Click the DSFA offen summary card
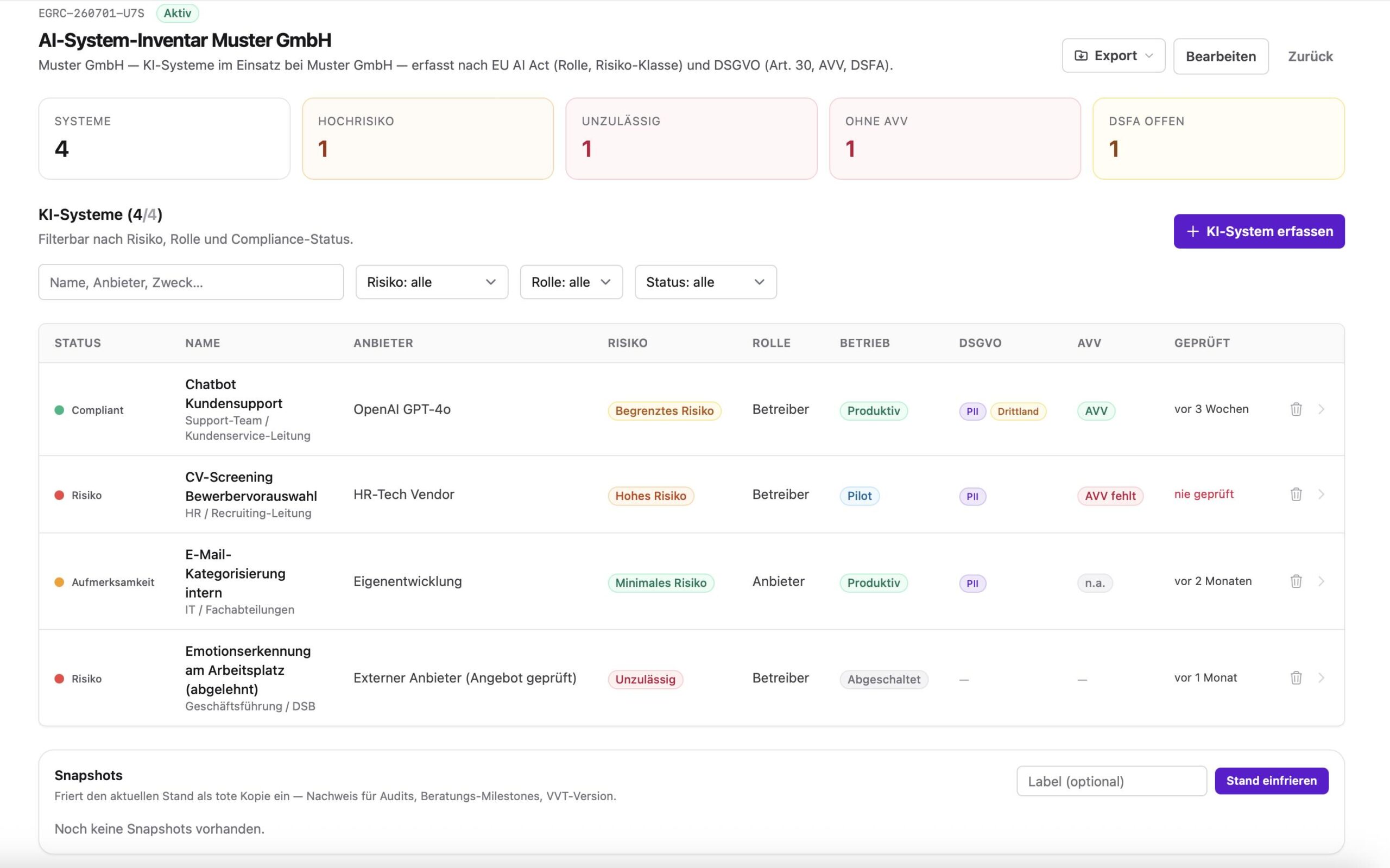This screenshot has height=868, width=1390. 1218,138
